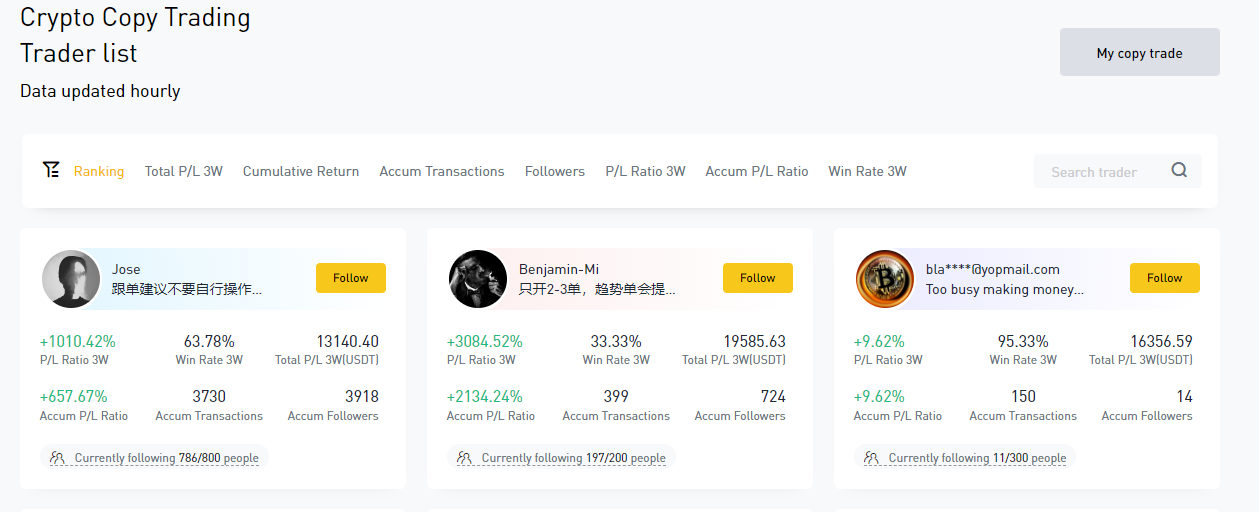Viewport: 1259px width, 512px height.
Task: Click the filter sort icon beside Ranking
Action: [x=51, y=170]
